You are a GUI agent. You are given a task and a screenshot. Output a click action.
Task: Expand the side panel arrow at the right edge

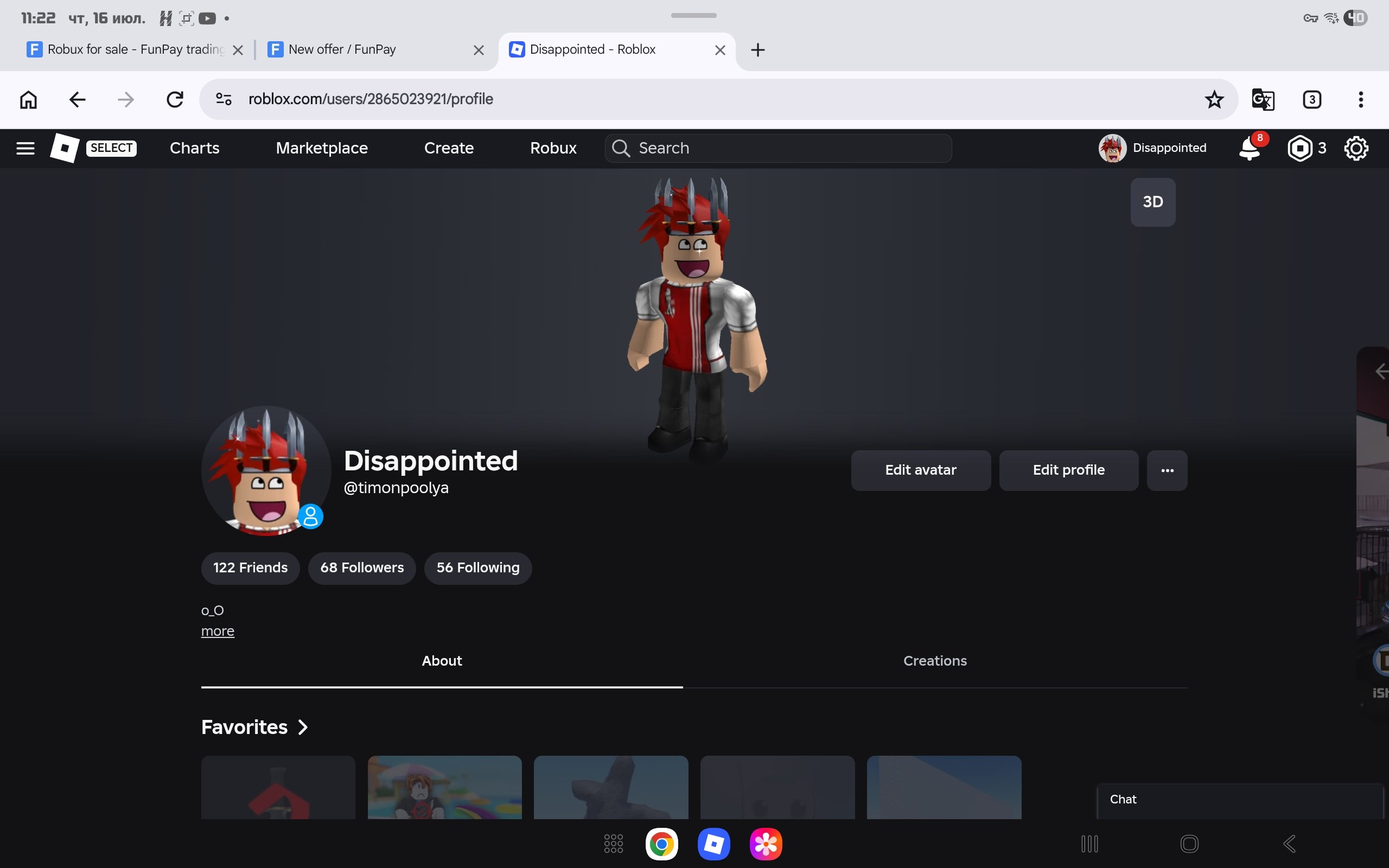tap(1380, 371)
